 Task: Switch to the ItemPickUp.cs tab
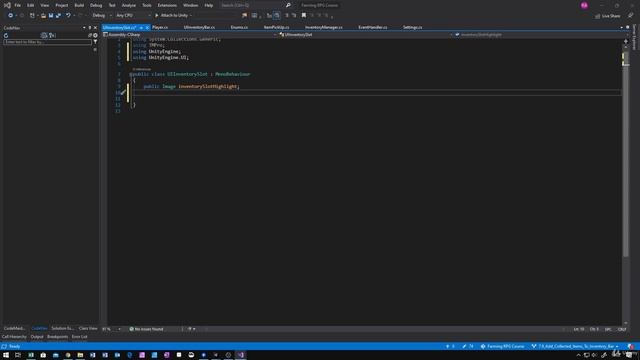pos(276,27)
